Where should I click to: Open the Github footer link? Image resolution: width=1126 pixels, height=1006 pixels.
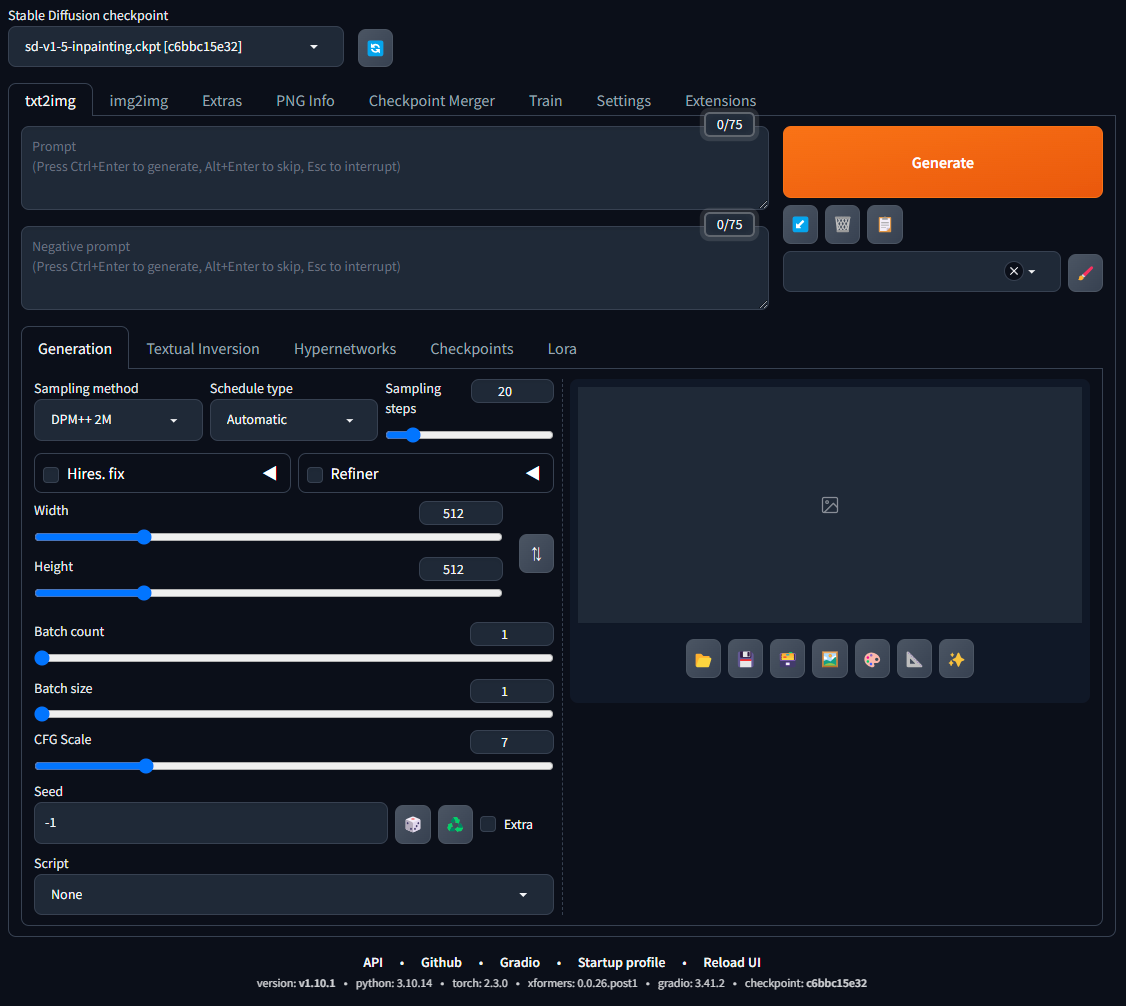441,962
